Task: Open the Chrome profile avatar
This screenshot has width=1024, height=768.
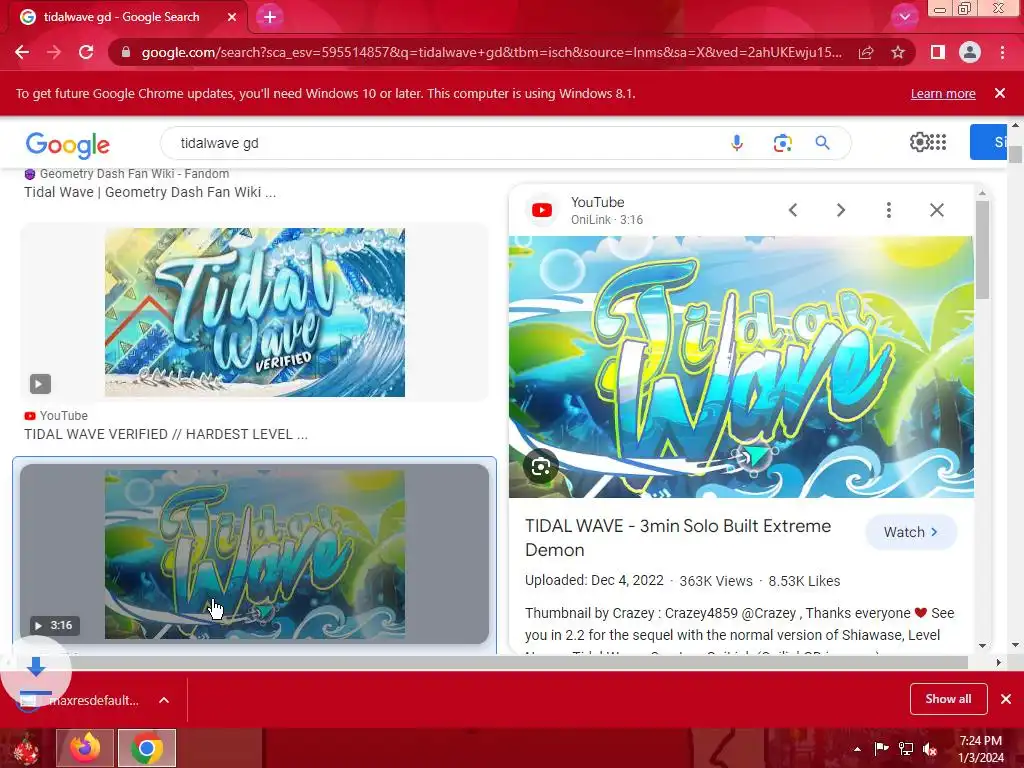Action: 970,52
